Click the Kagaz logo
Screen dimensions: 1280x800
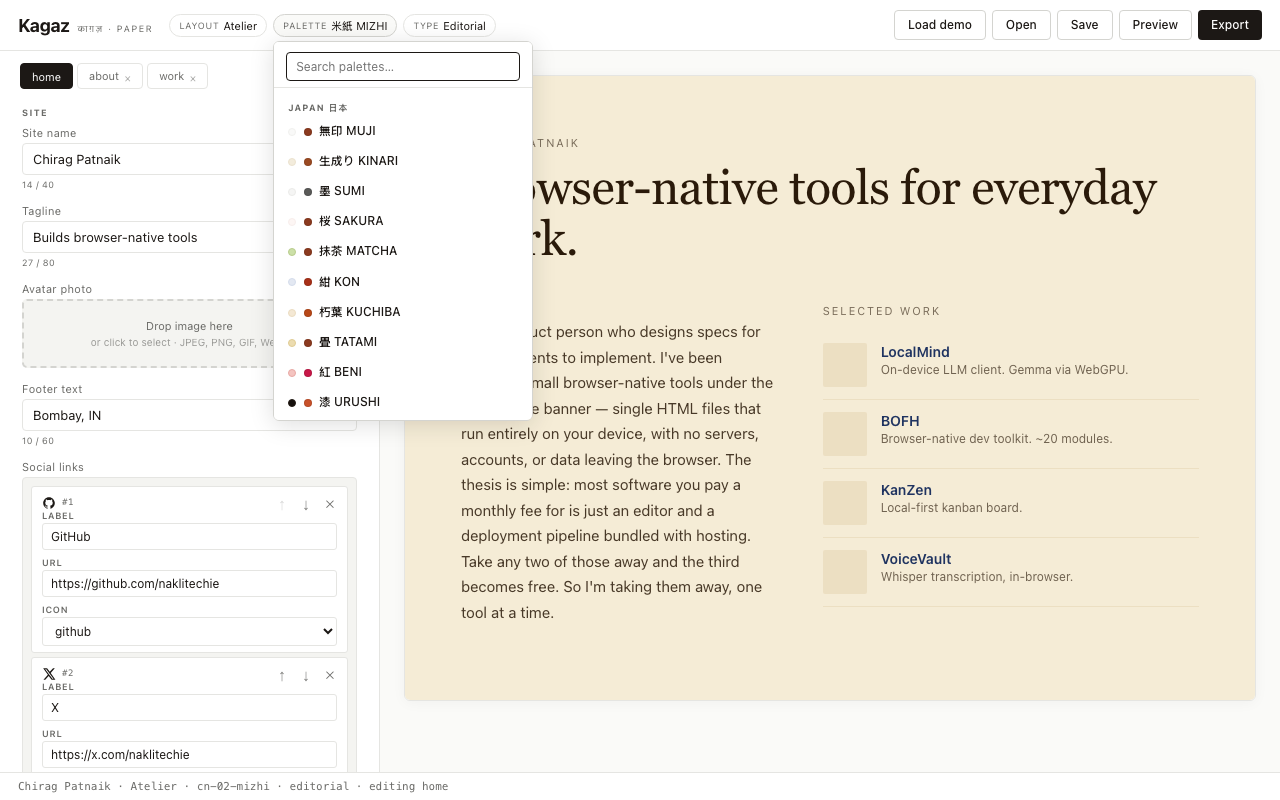[x=44, y=25]
